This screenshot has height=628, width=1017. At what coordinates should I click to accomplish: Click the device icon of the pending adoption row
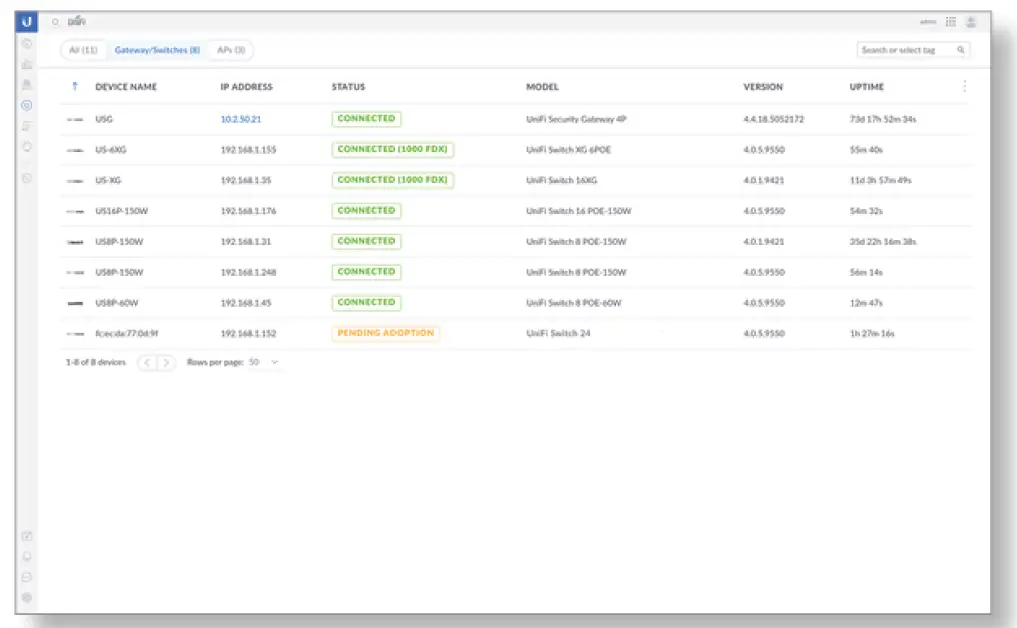[75, 333]
